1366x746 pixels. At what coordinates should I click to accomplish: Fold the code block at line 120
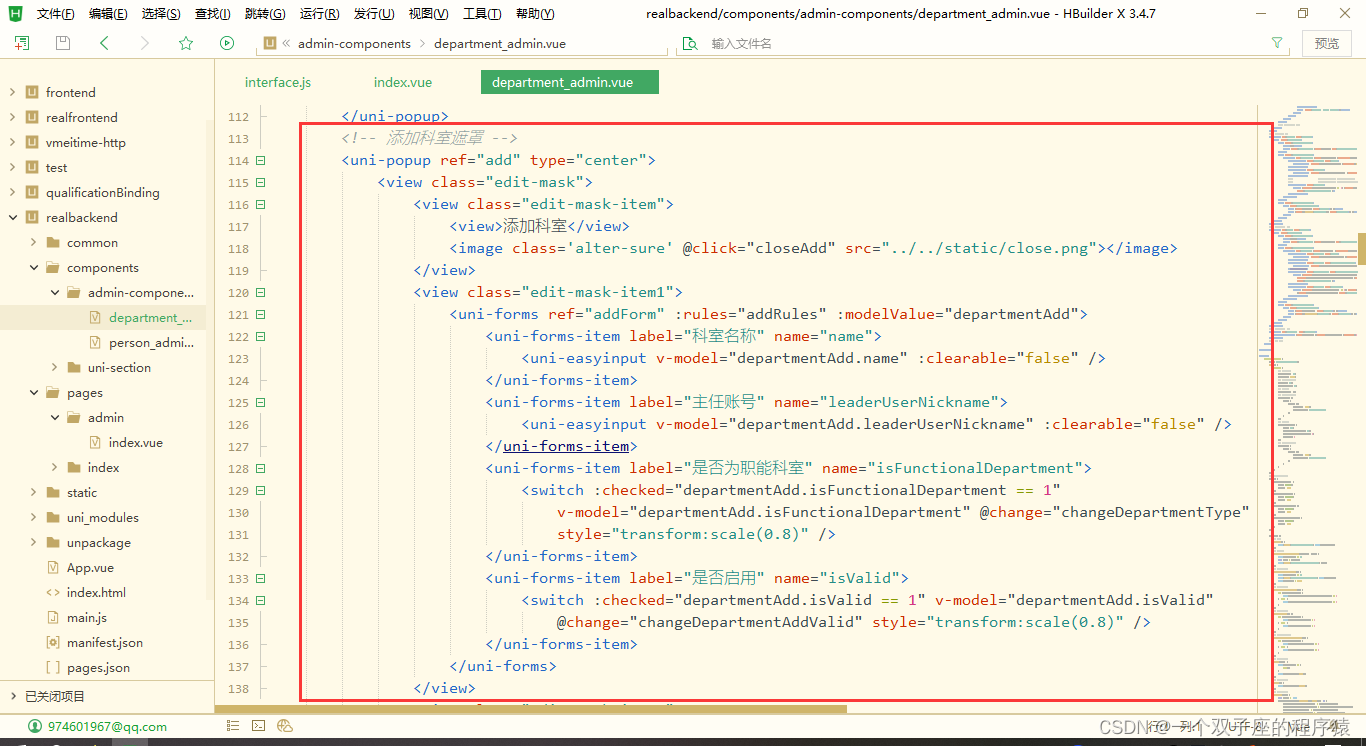click(261, 293)
